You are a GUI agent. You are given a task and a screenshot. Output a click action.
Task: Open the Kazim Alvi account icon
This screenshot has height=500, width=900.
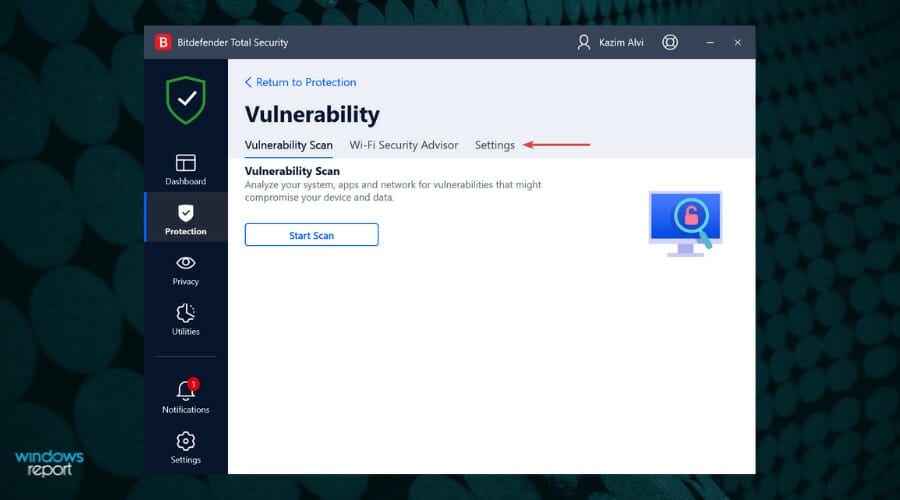pos(584,42)
